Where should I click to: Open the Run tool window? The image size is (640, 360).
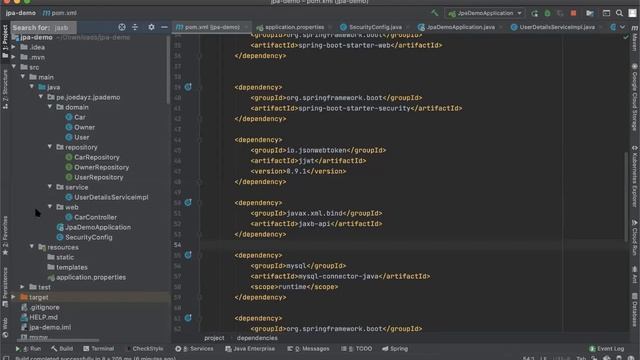[28, 349]
